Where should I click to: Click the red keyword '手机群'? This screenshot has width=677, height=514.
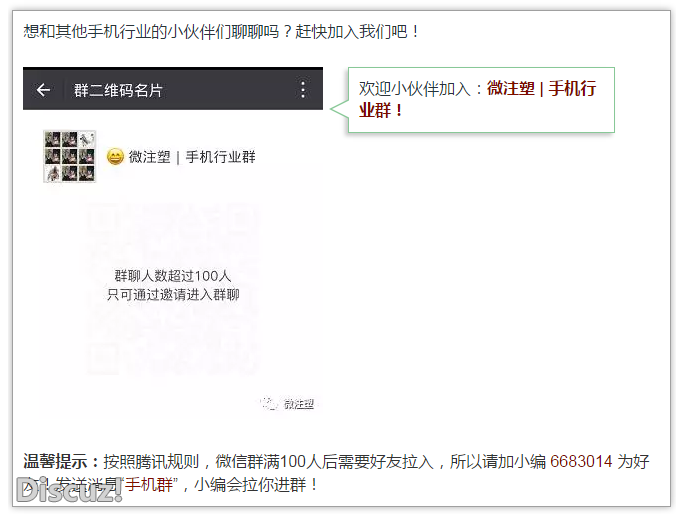(149, 485)
